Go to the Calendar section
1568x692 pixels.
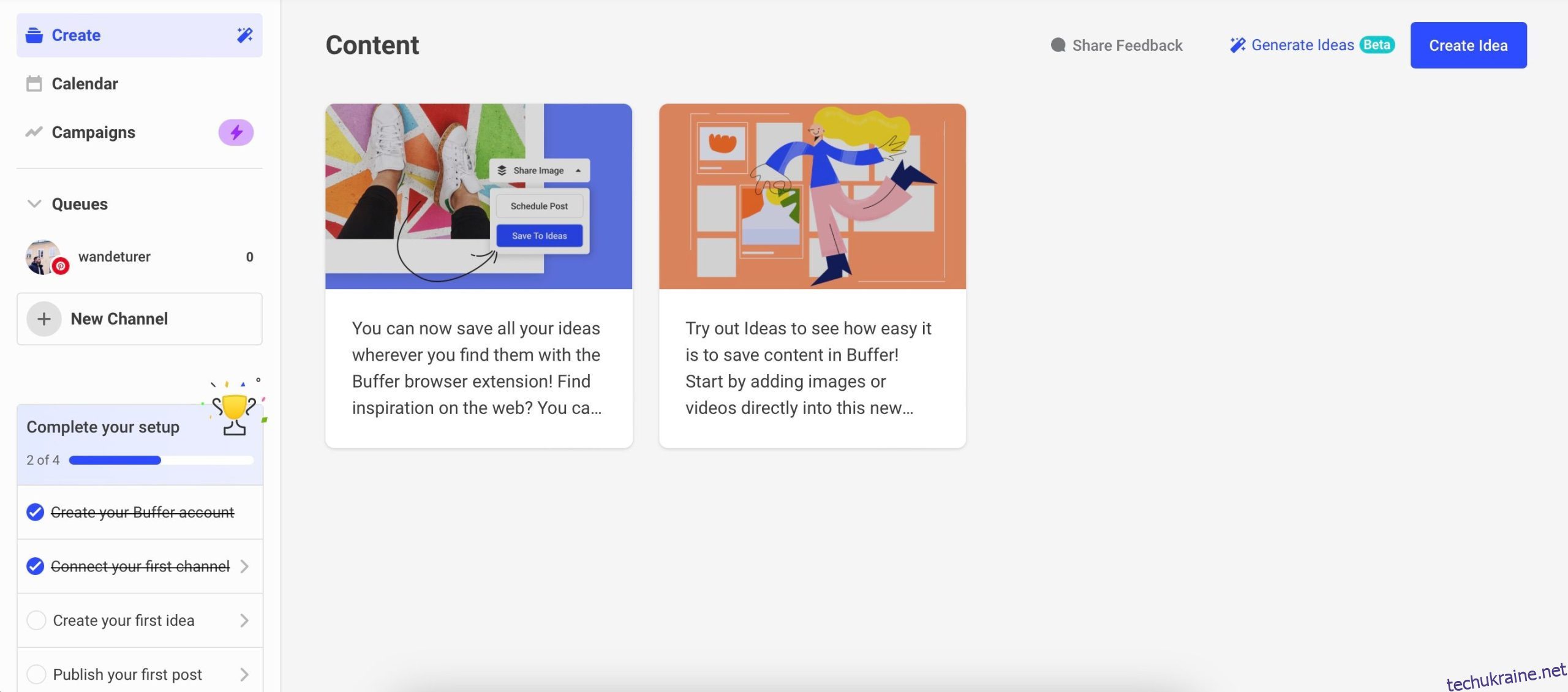click(x=140, y=83)
